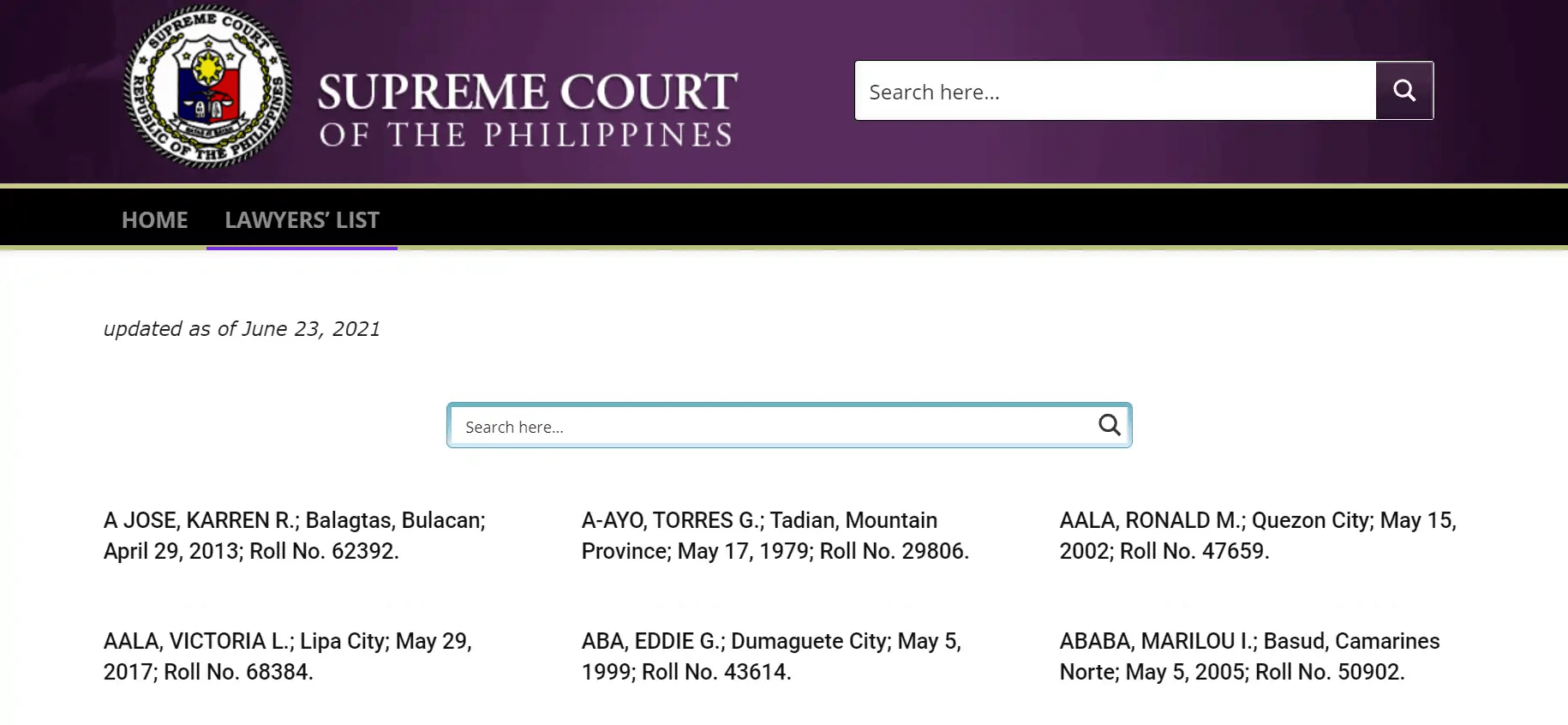This screenshot has height=725, width=1568.
Task: Open the HOME menu item
Action: click(155, 220)
